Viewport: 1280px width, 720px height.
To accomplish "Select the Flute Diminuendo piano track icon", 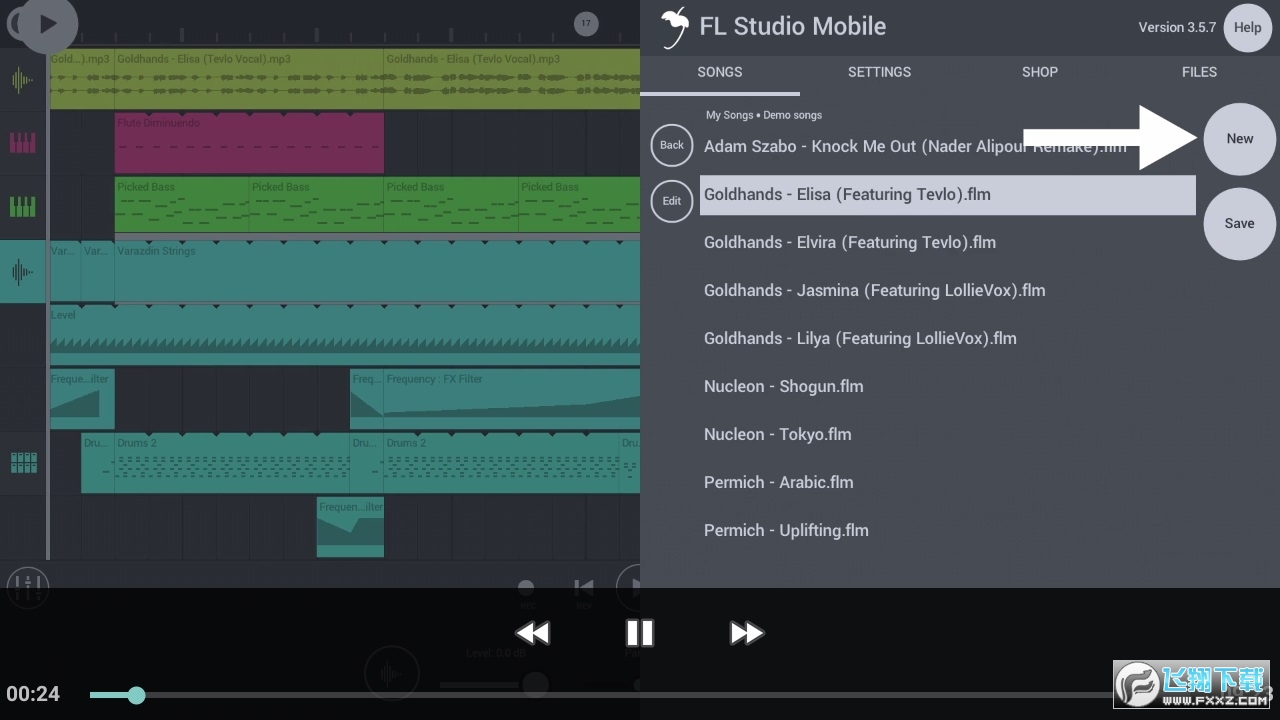I will (22, 143).
